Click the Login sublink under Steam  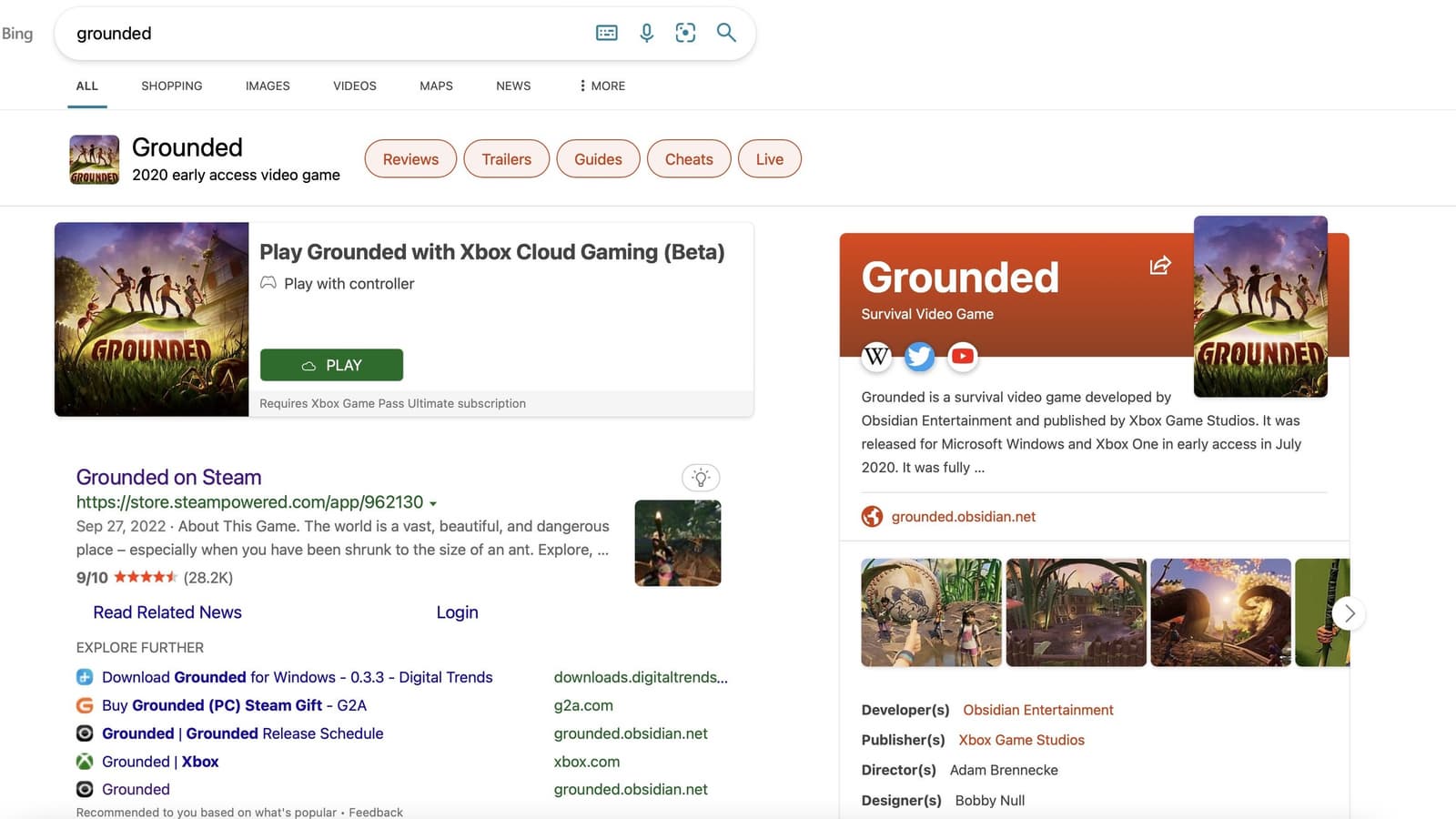tap(457, 612)
